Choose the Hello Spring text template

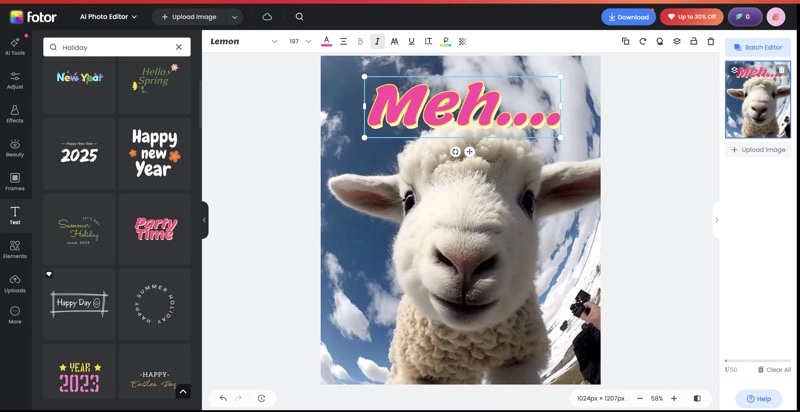pos(155,86)
